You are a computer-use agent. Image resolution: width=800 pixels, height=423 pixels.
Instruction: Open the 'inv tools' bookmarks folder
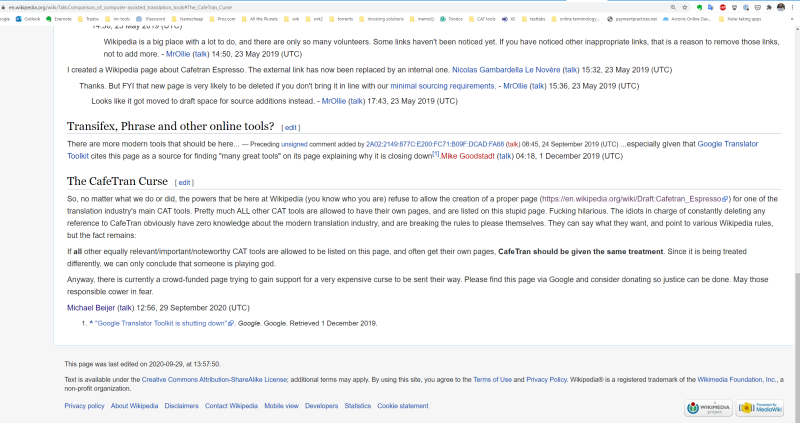click(117, 19)
